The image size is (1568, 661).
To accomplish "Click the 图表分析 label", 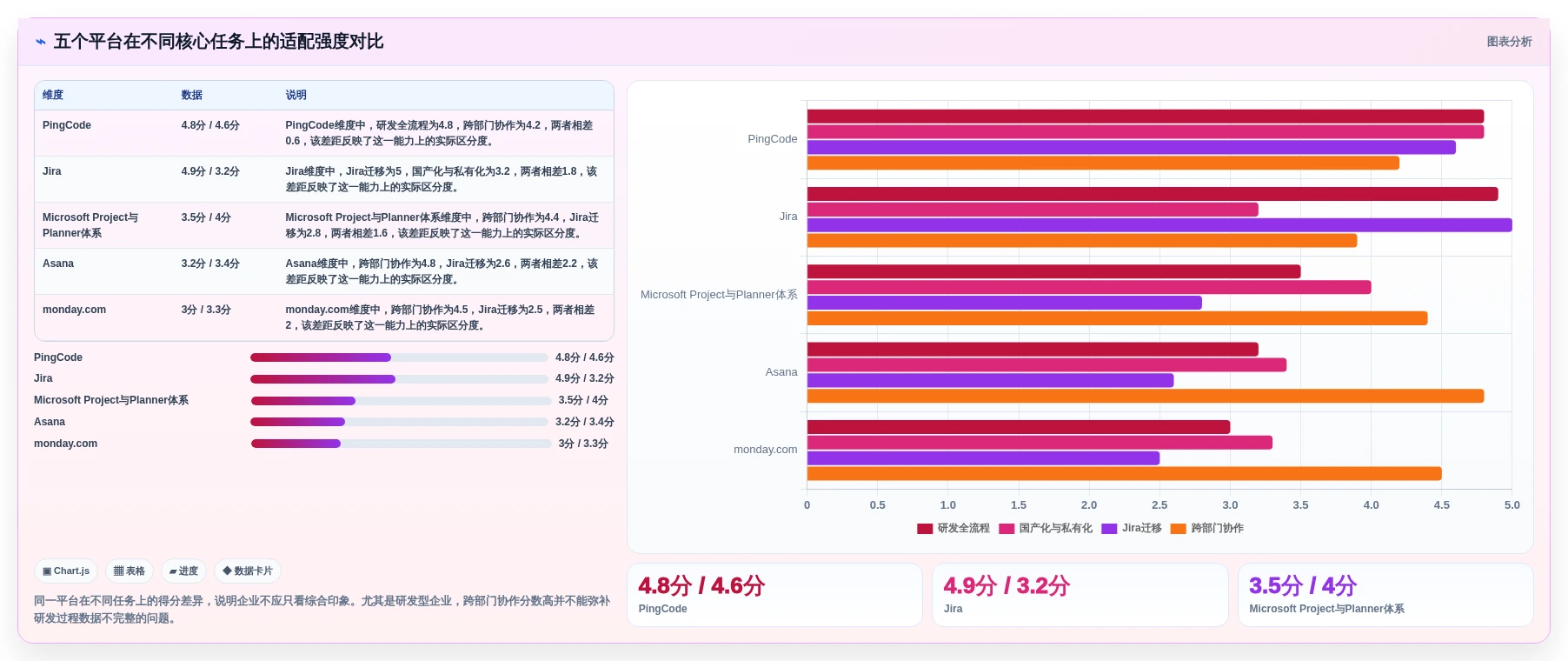I will click(x=1509, y=42).
